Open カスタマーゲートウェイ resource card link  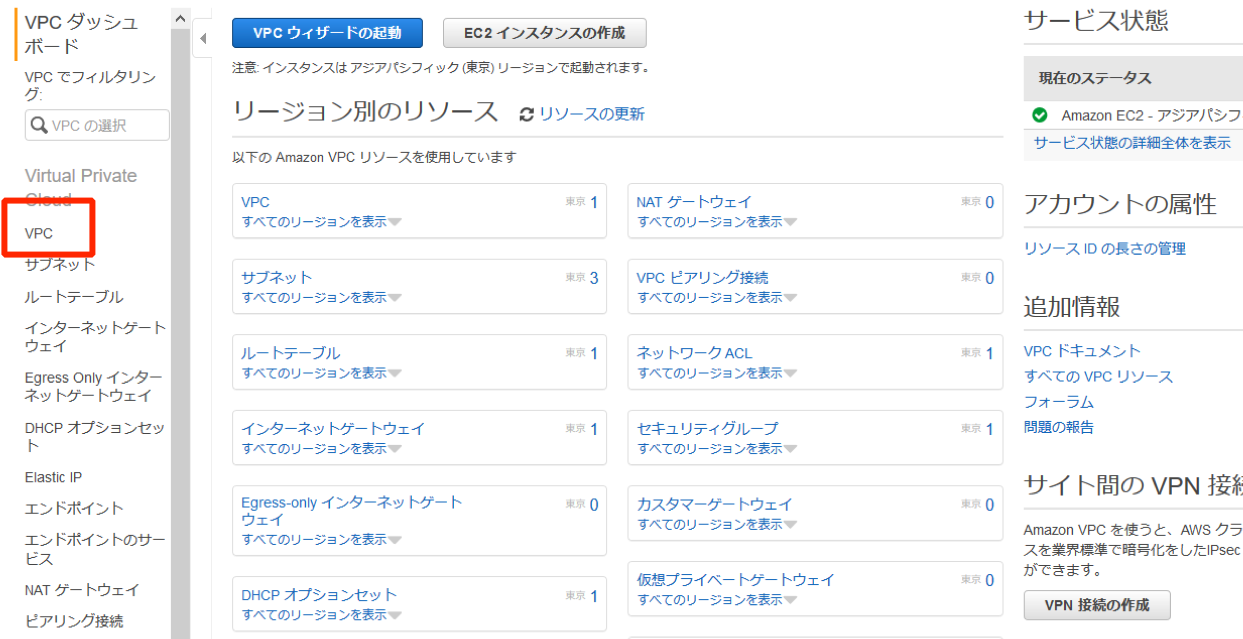715,504
